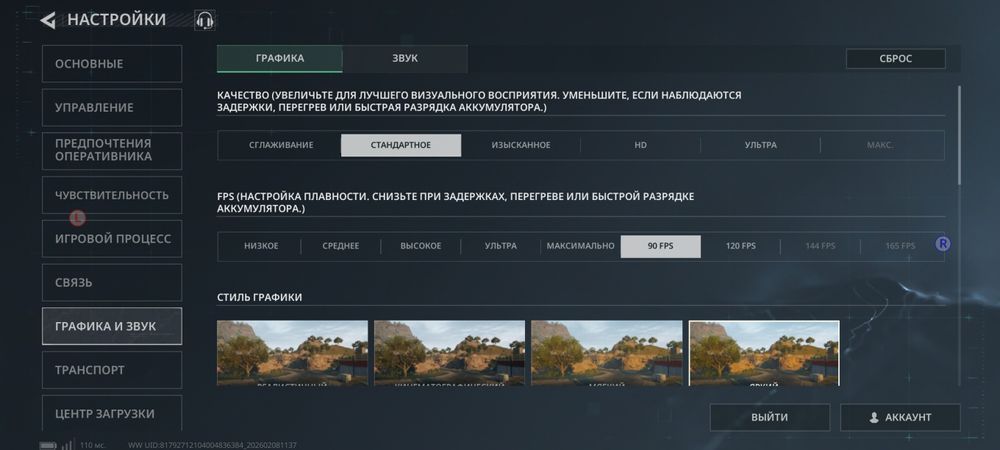
Task: Go to ЧУВСТВИТЕЛЬНОСТЬ settings
Action: [112, 195]
